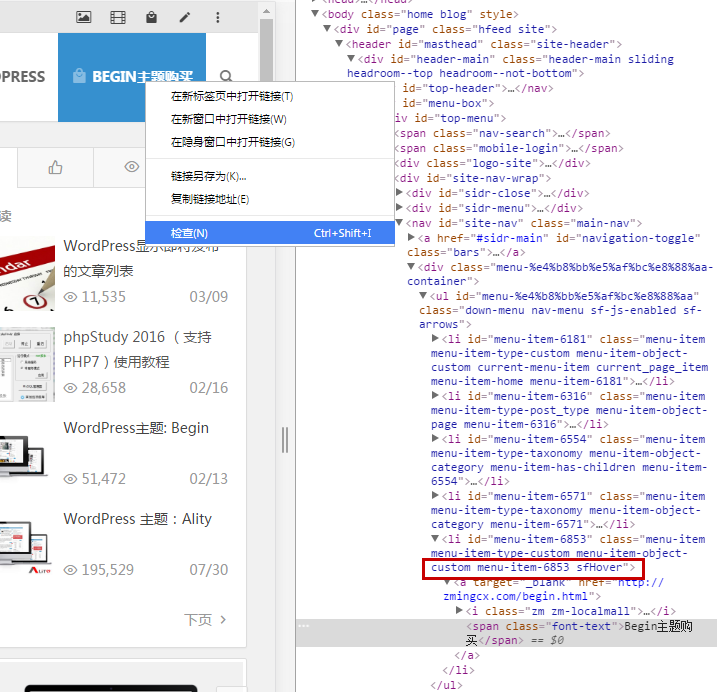Collapse the nav id="site-nav" node
This screenshot has width=717, height=692.
399,223
